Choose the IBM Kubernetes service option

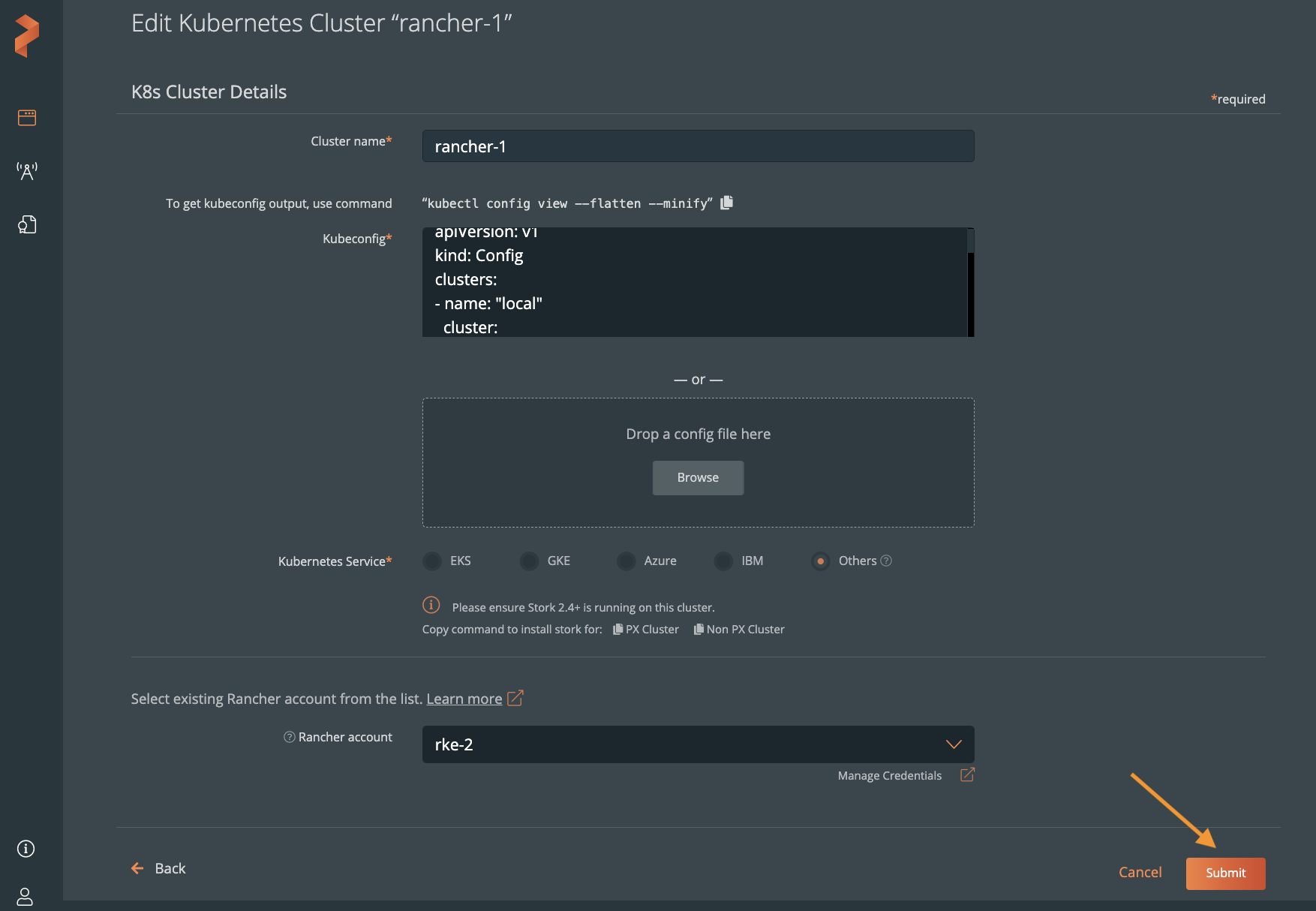pos(723,561)
